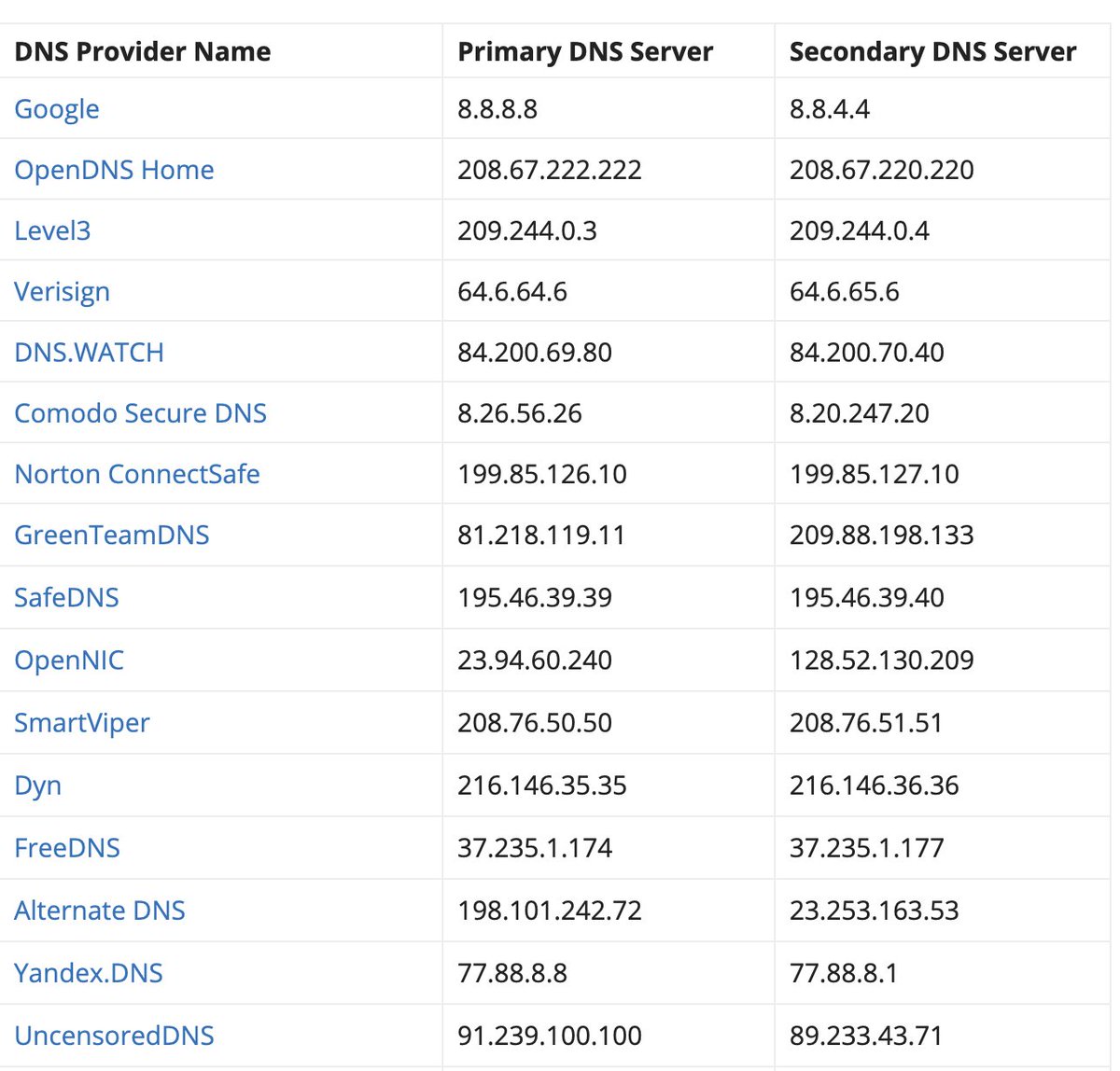Click the DNS Provider Name column header

[142, 51]
